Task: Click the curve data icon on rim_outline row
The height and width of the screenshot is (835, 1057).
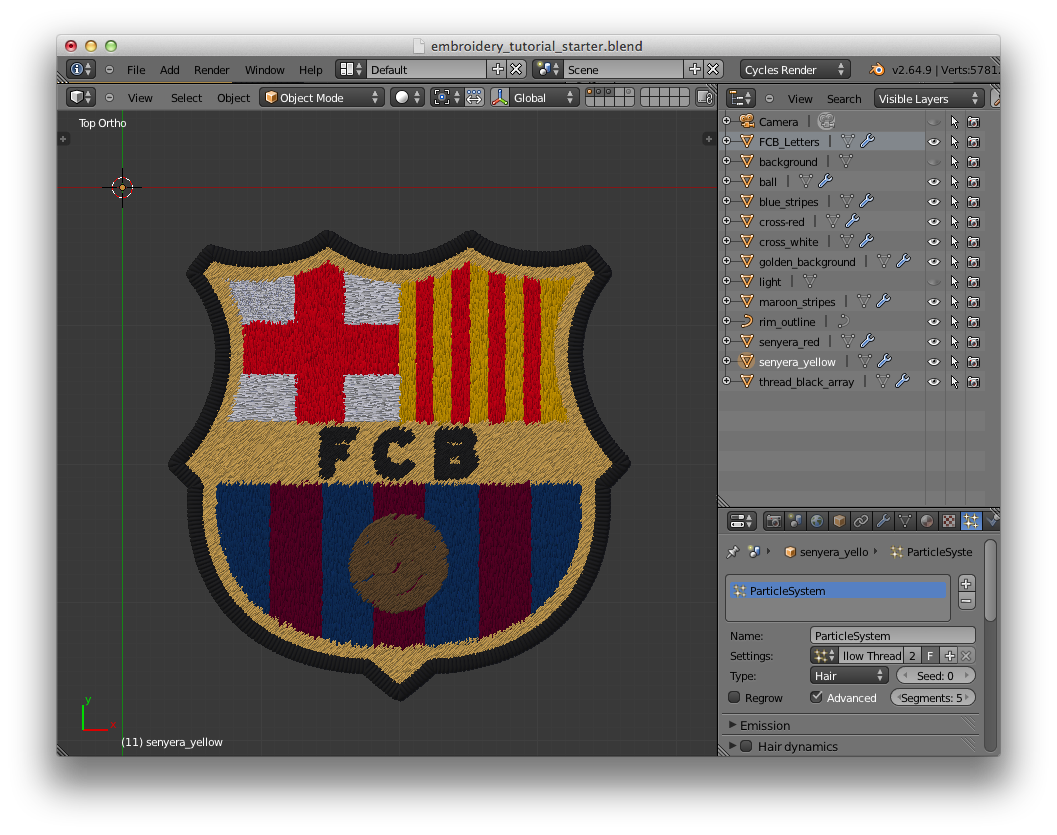Action: pos(843,321)
